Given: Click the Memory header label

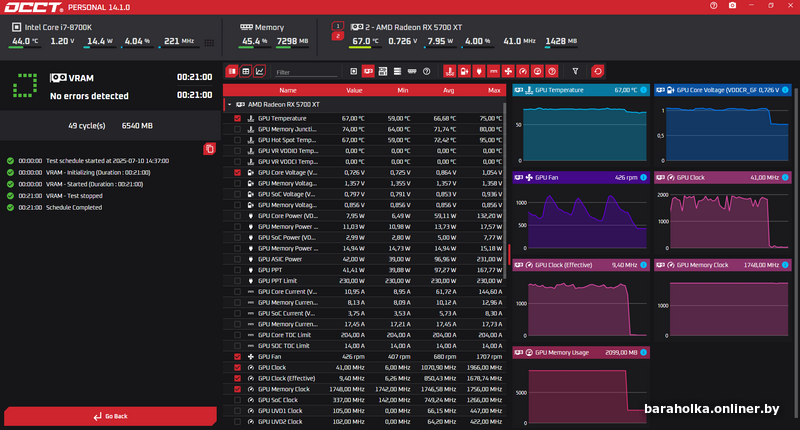Looking at the screenshot, I should pyautogui.click(x=269, y=28).
